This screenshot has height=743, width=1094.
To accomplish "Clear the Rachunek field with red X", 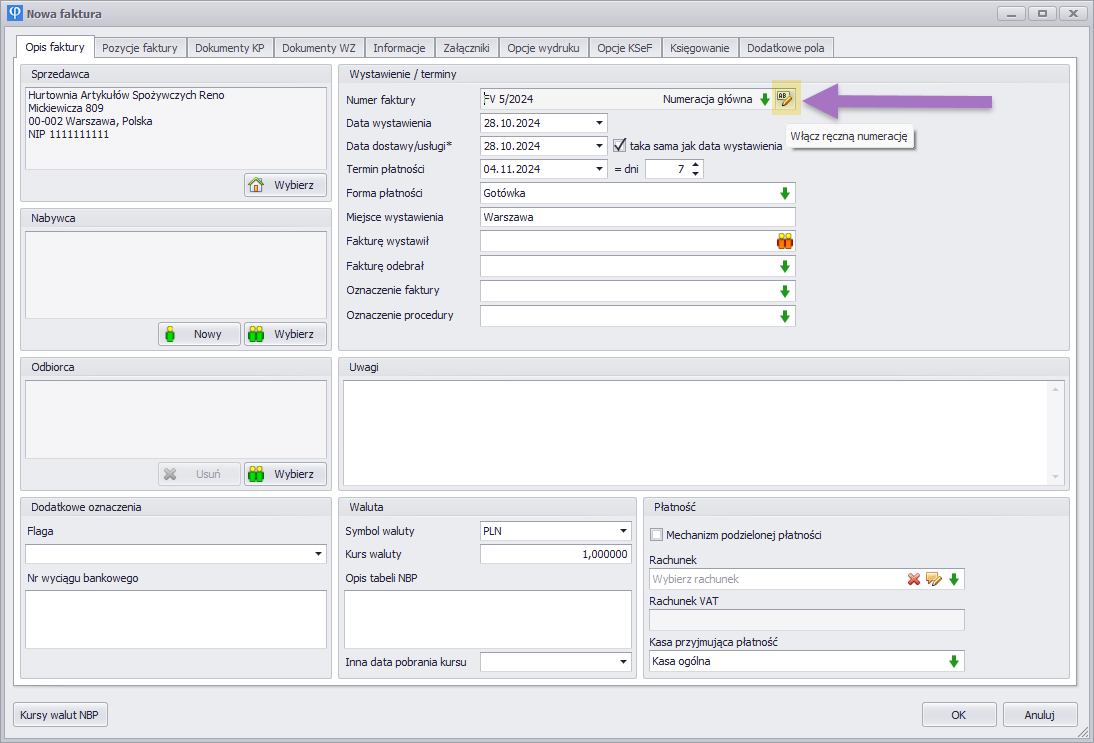I will coord(913,579).
